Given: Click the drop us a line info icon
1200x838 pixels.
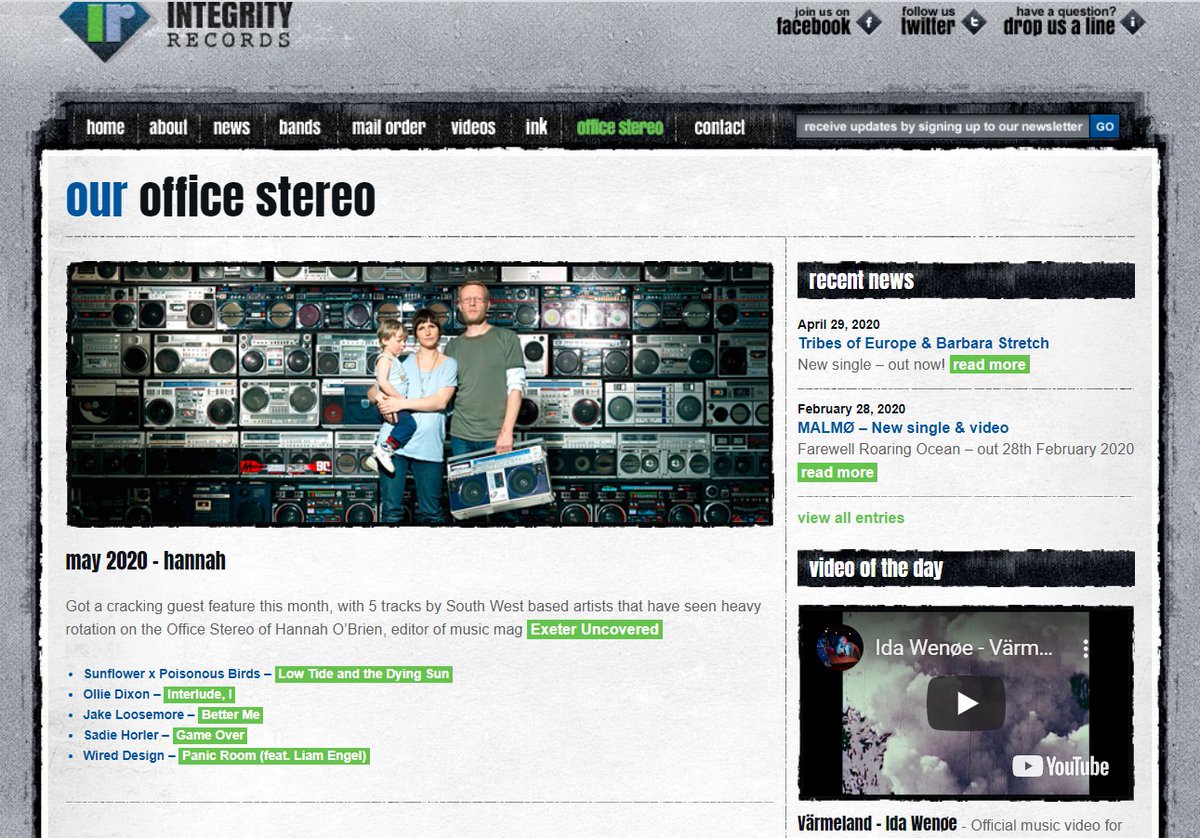Looking at the screenshot, I should coord(1133,22).
